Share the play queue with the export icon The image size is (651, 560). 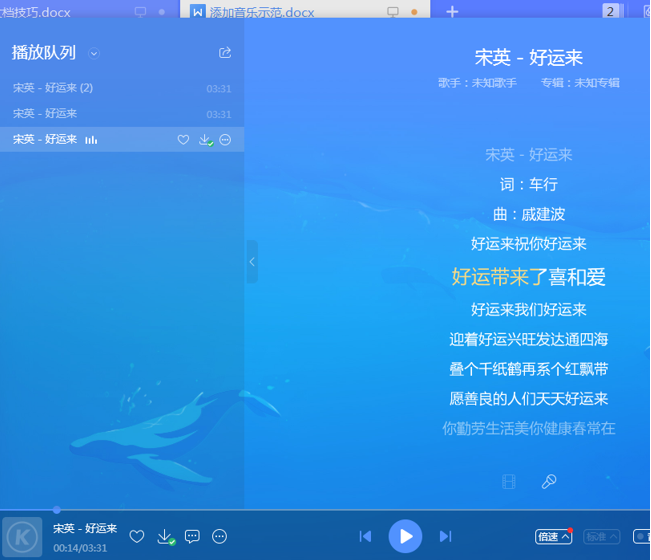pos(225,53)
